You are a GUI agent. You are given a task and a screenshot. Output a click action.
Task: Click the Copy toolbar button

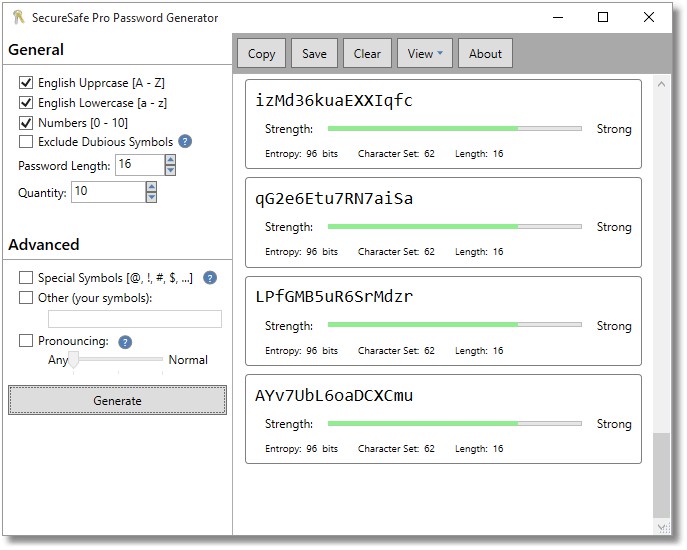261,54
